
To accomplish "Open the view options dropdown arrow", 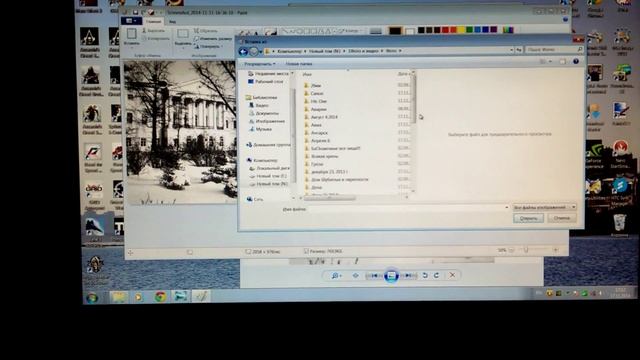I will [x=550, y=61].
